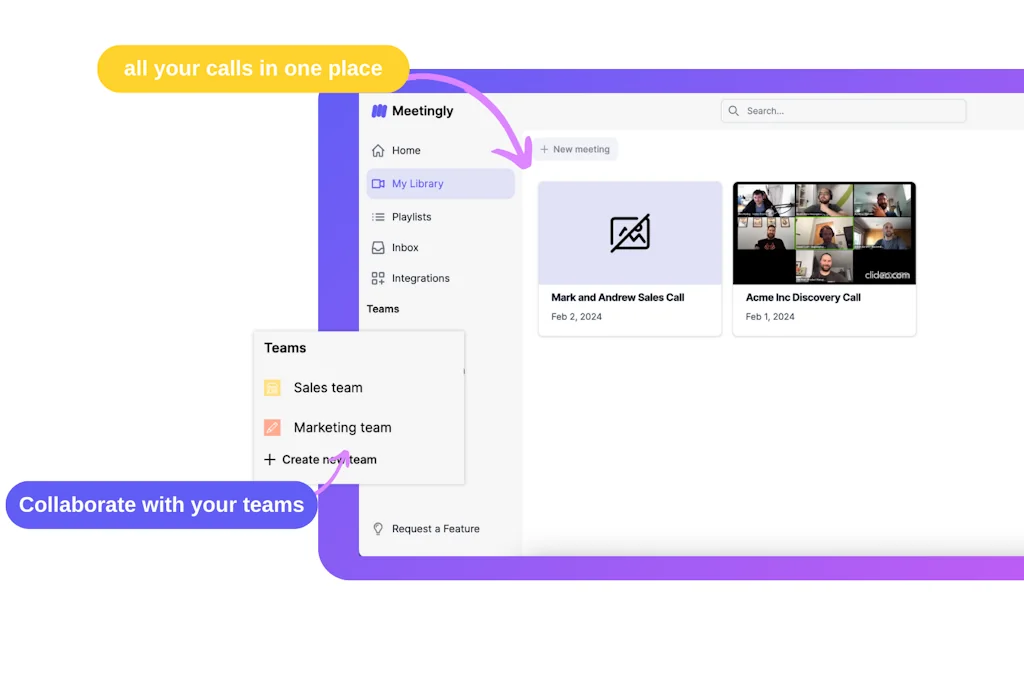Screen dimensions: 1024x691
Task: Open the Home page icon
Action: (x=378, y=150)
